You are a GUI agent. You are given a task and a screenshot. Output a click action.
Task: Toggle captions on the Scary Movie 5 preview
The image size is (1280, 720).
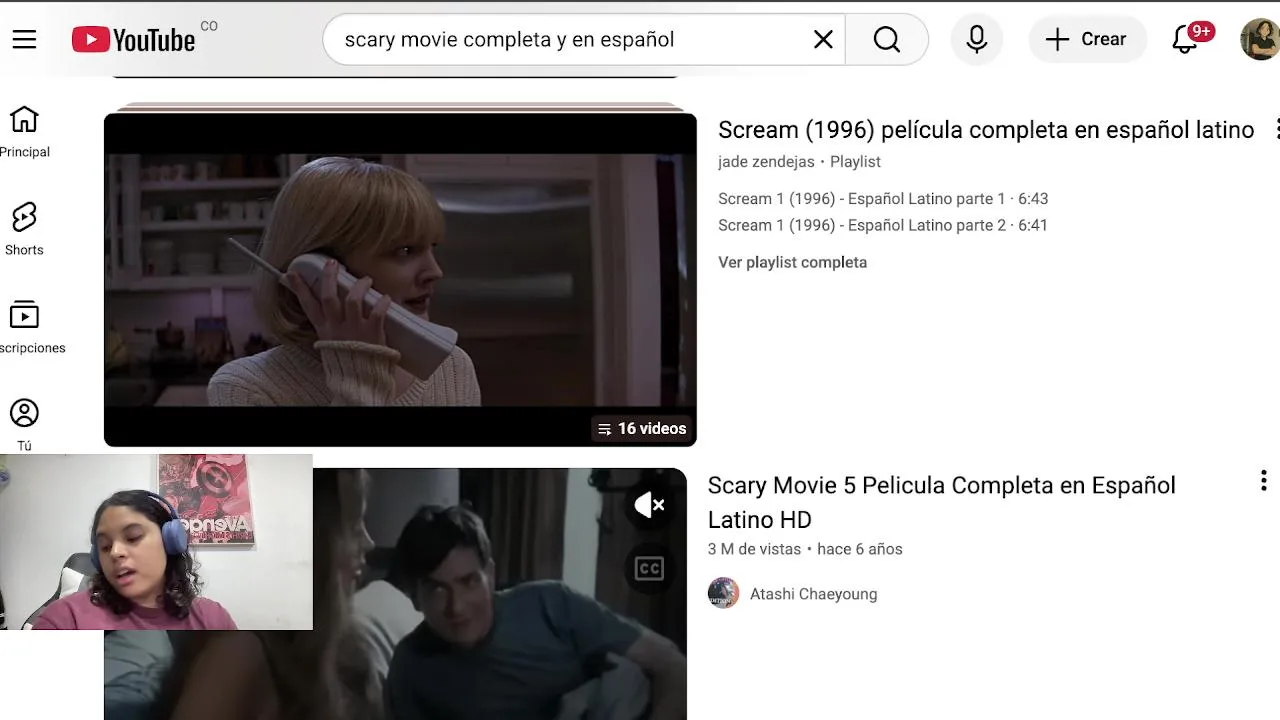(x=649, y=569)
